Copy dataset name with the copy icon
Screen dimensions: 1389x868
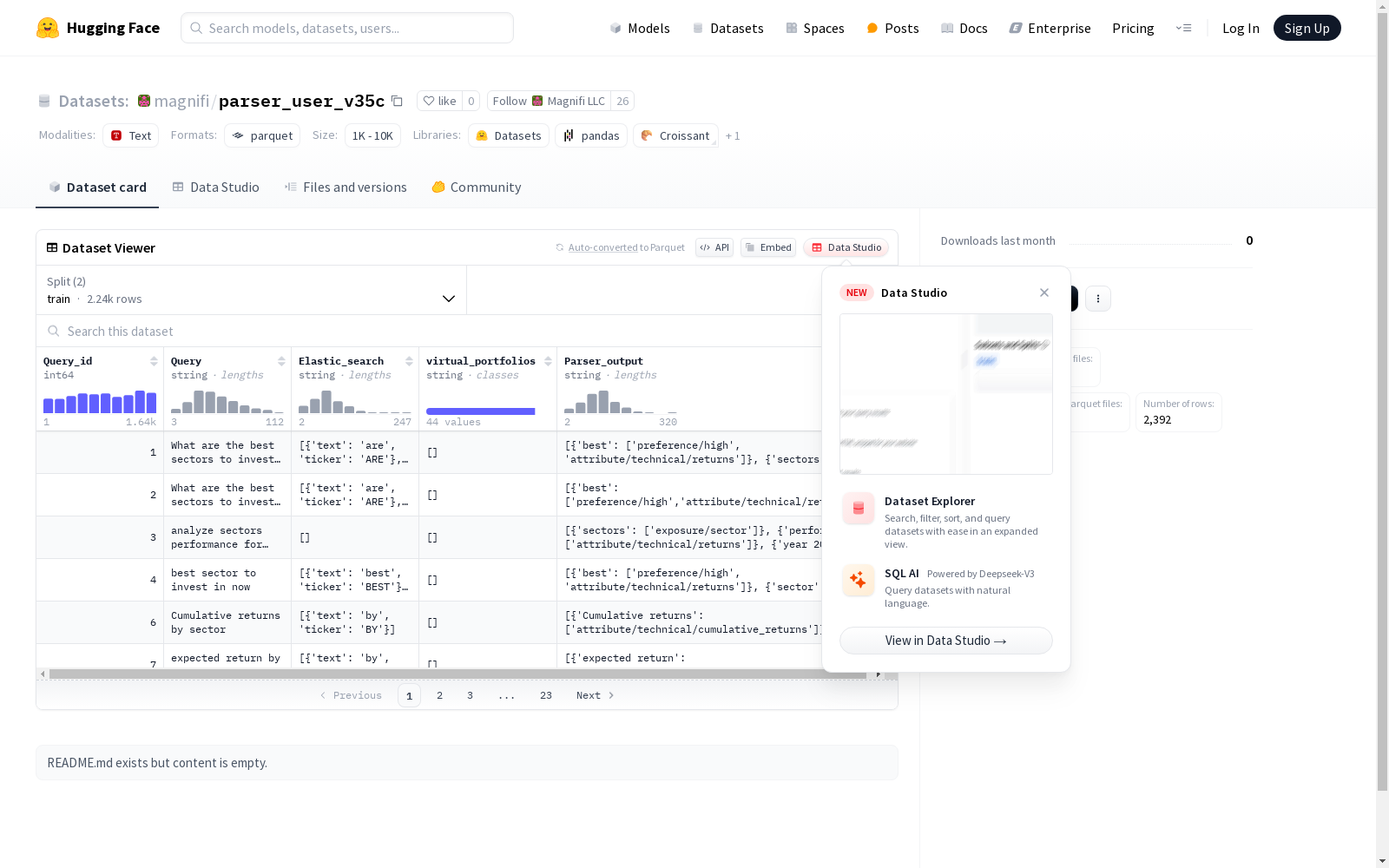pos(397,101)
